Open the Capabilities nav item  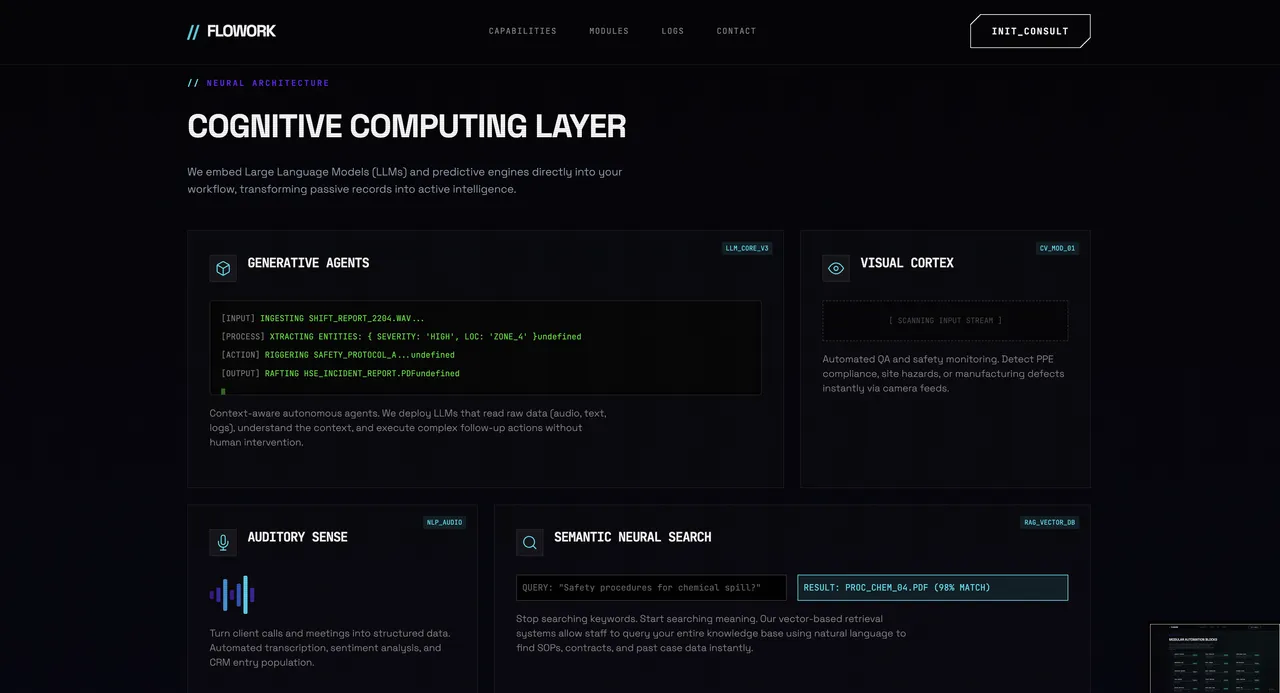522,31
